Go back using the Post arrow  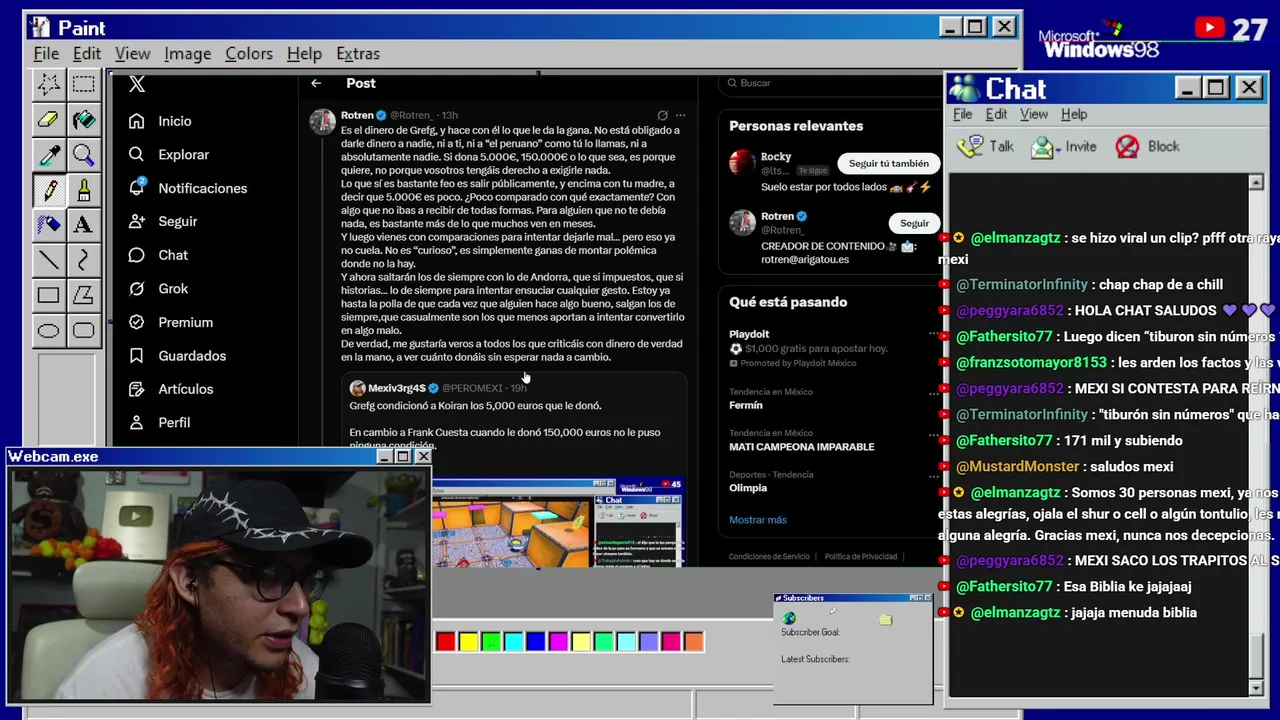[316, 83]
